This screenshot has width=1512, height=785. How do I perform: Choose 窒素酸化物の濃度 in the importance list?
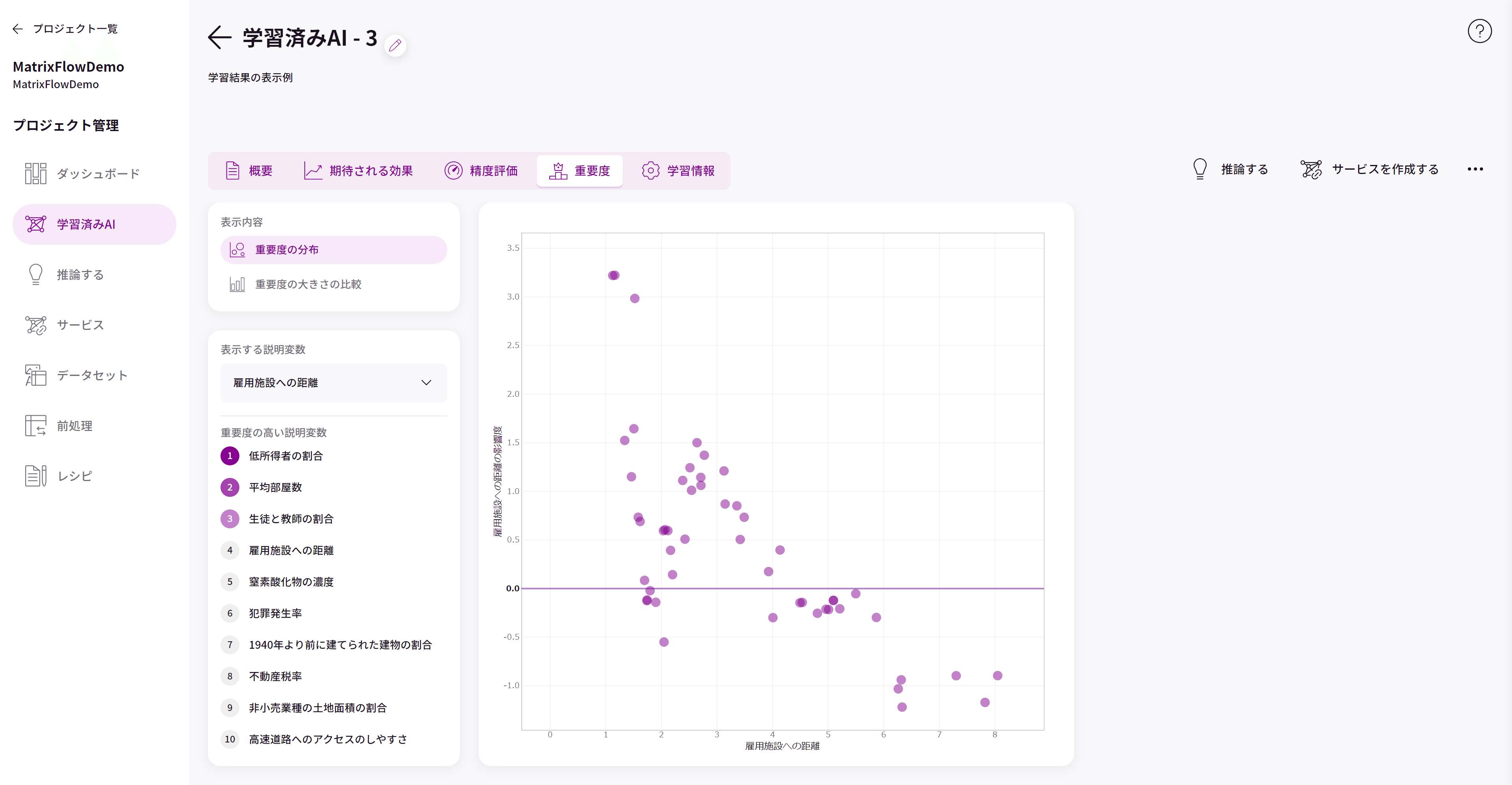pyautogui.click(x=291, y=582)
